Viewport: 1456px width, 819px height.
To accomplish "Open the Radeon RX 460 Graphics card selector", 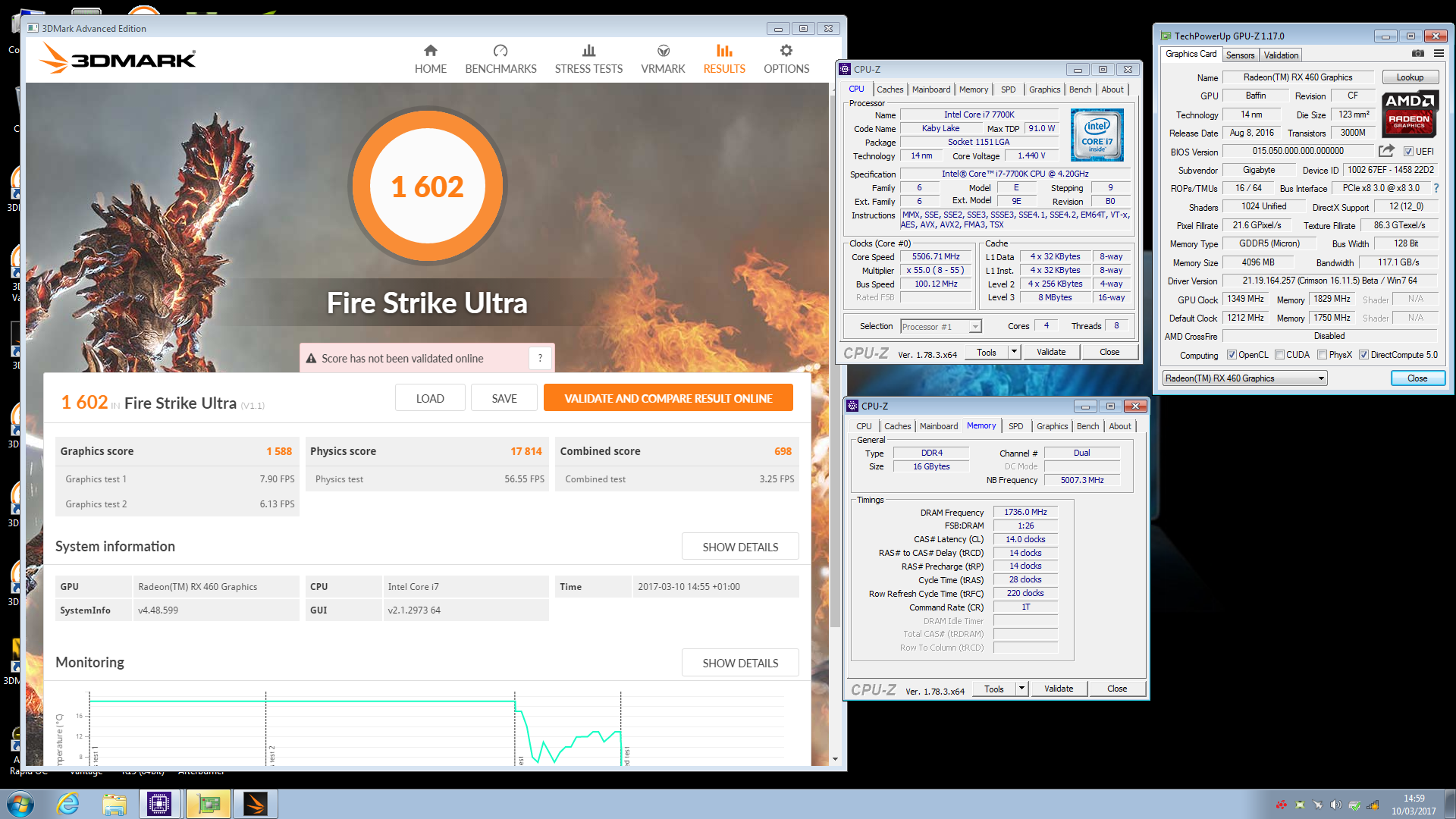I will click(x=1244, y=378).
